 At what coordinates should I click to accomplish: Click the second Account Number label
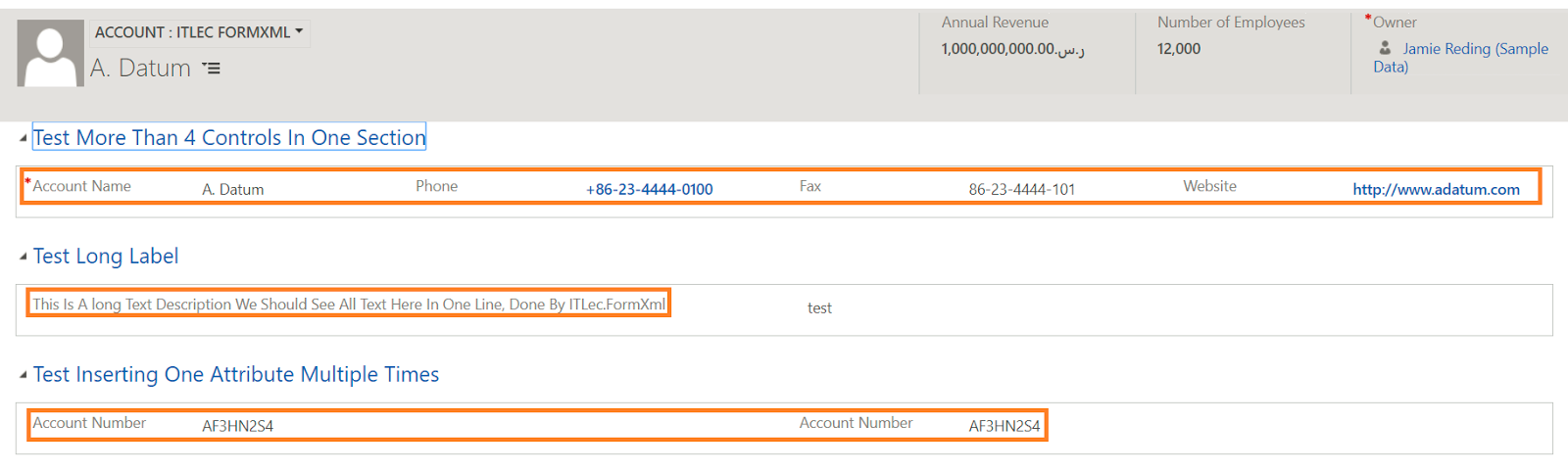point(856,423)
